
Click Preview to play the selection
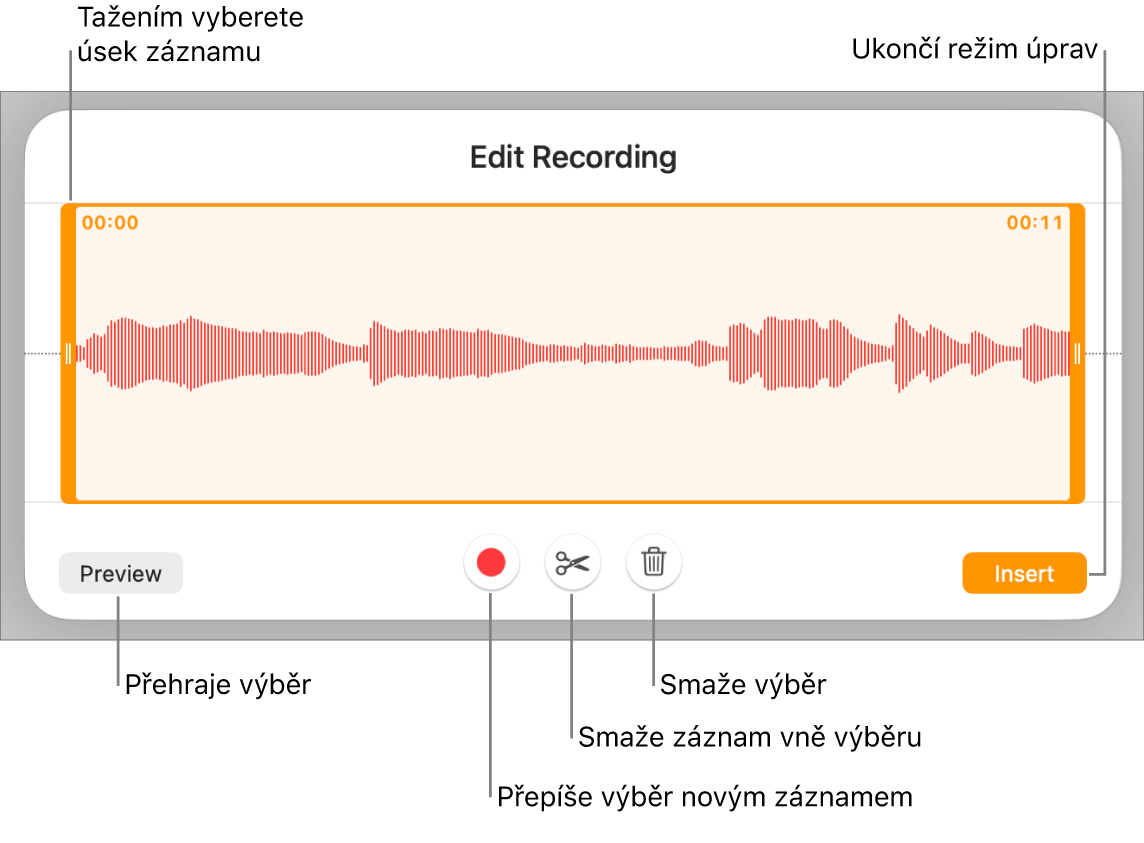pos(120,573)
